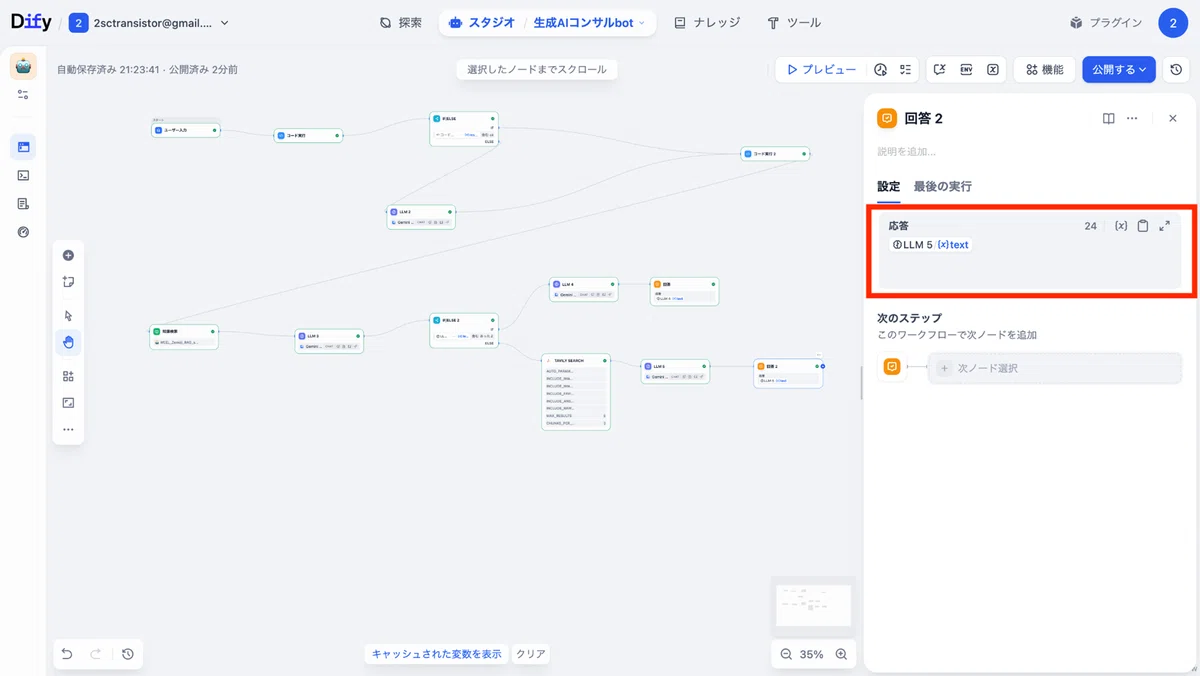Image resolution: width=1200 pixels, height=676 pixels.
Task: Select the コード実行 2 node
Action: [776, 154]
